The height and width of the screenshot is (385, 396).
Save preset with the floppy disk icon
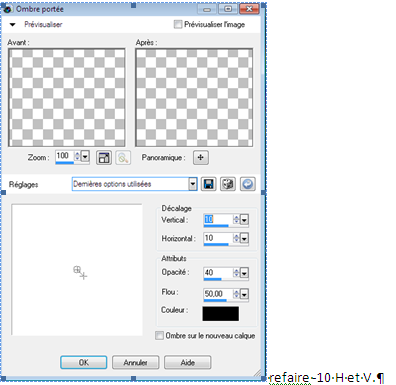209,184
